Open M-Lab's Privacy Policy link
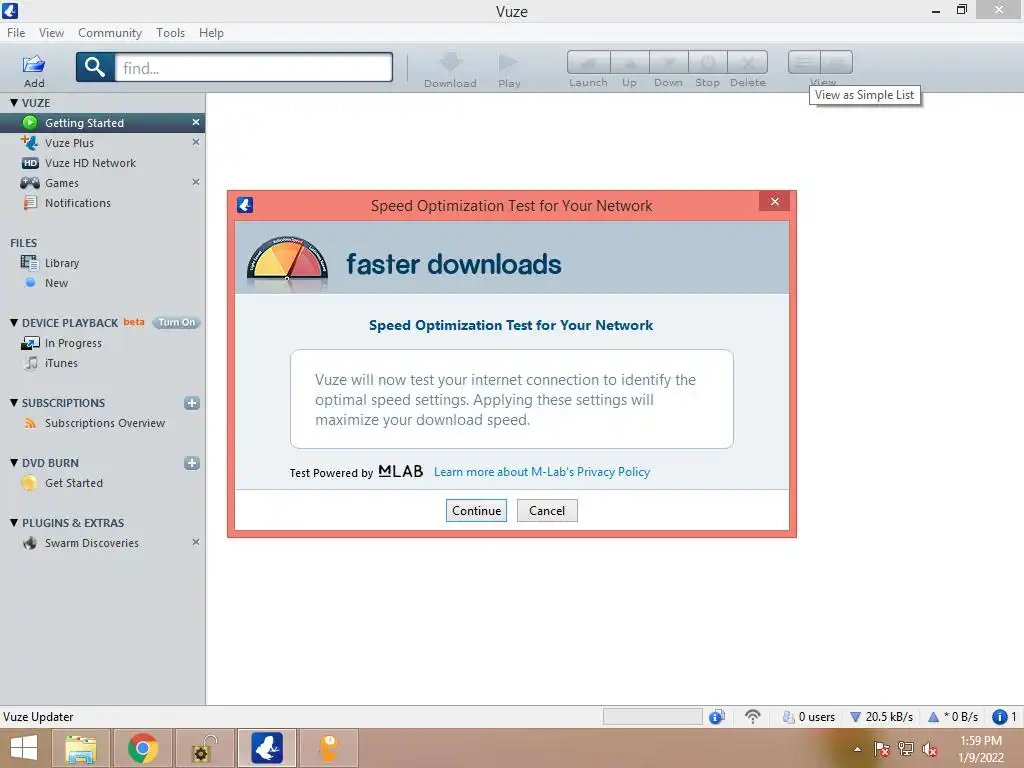1024x768 pixels. click(542, 472)
